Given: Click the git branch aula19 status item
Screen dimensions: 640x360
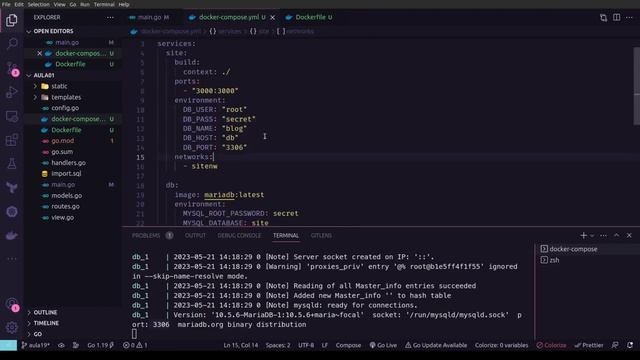Looking at the screenshot, I should (35, 345).
